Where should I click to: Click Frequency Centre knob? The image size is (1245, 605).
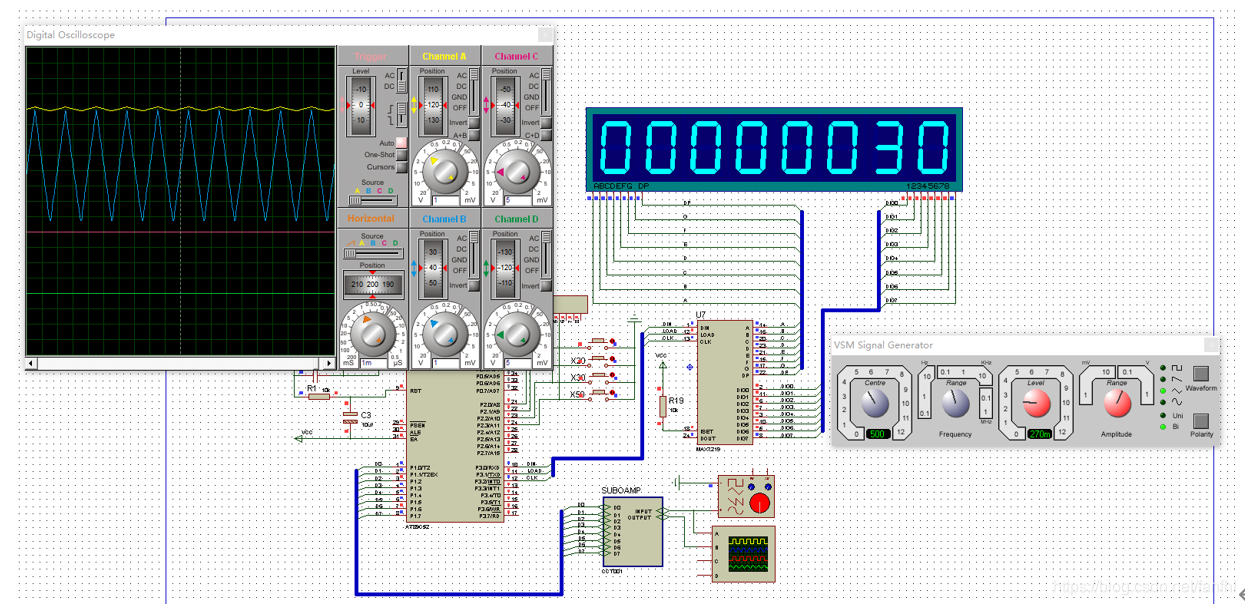point(875,403)
